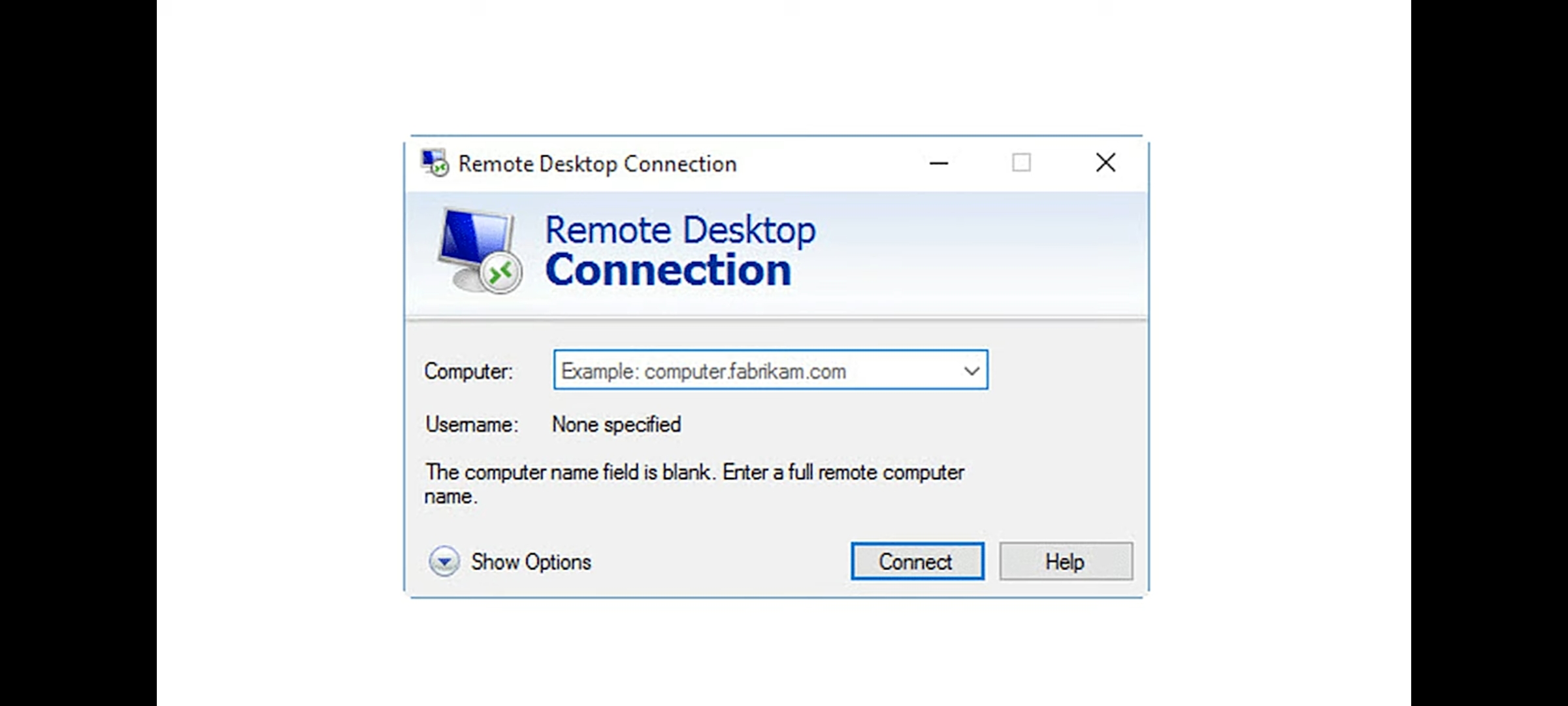Click the Example: computer.fabrikam.com placeholder text
Screen dimensions: 1568x706
point(703,371)
